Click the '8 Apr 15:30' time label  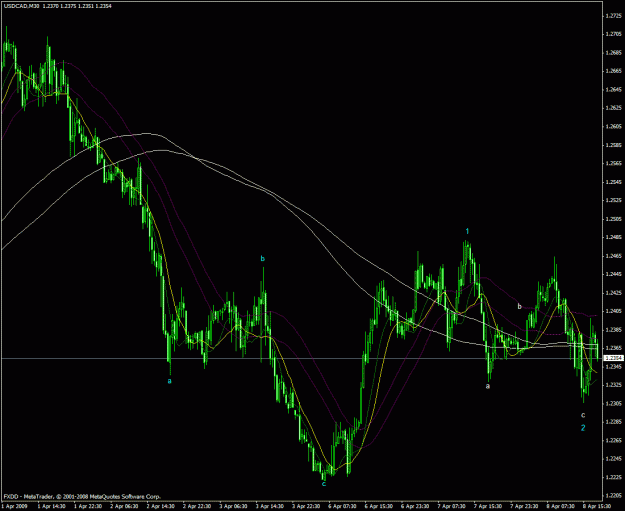tap(596, 507)
